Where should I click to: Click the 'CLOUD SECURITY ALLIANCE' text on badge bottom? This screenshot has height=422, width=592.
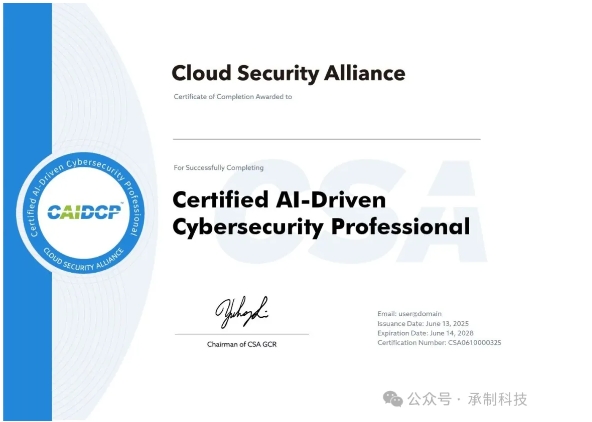[x=83, y=260]
